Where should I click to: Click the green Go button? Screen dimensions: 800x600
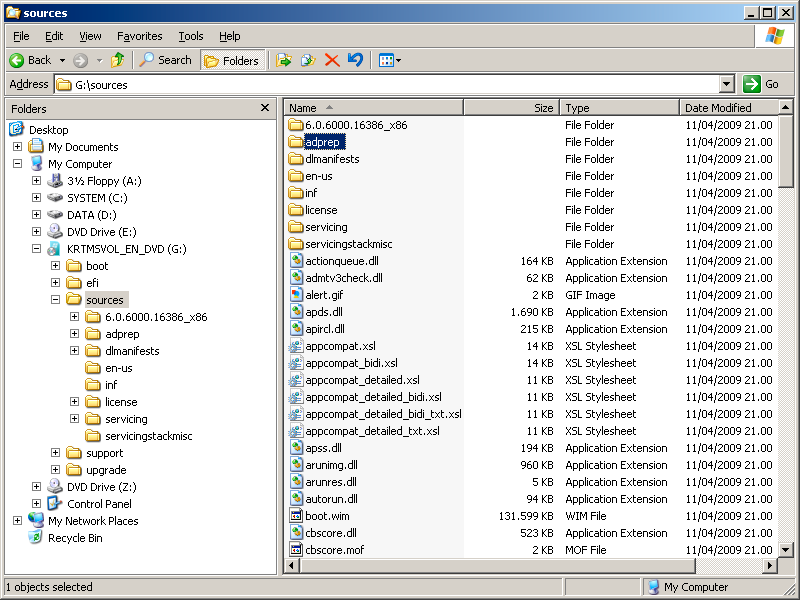point(761,84)
